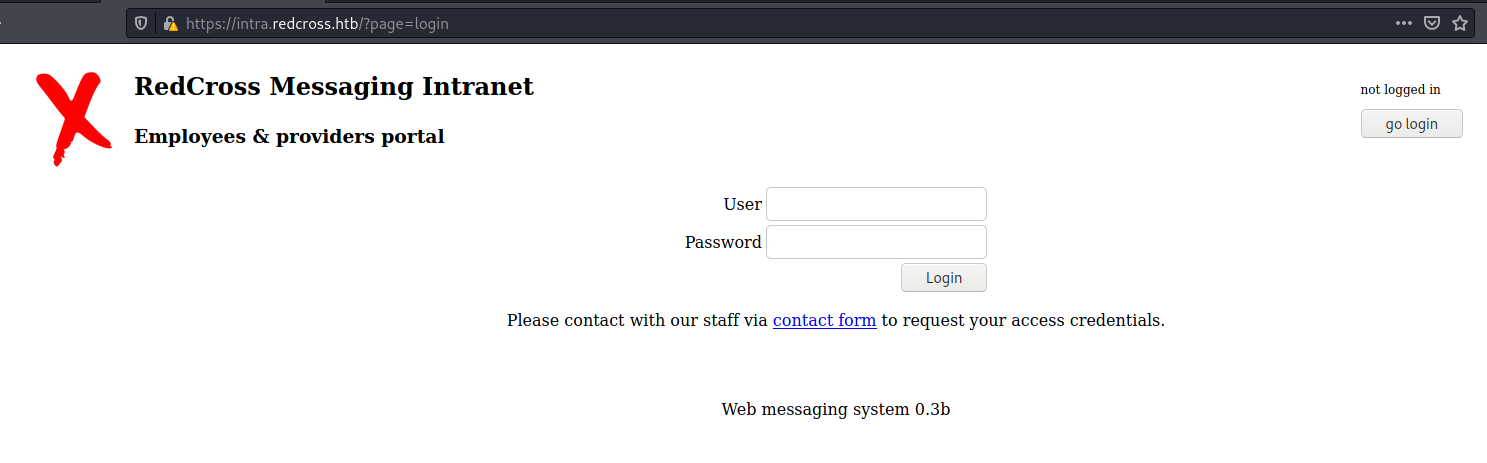Submit the form with the Login button
This screenshot has width=1487, height=463.
[944, 278]
